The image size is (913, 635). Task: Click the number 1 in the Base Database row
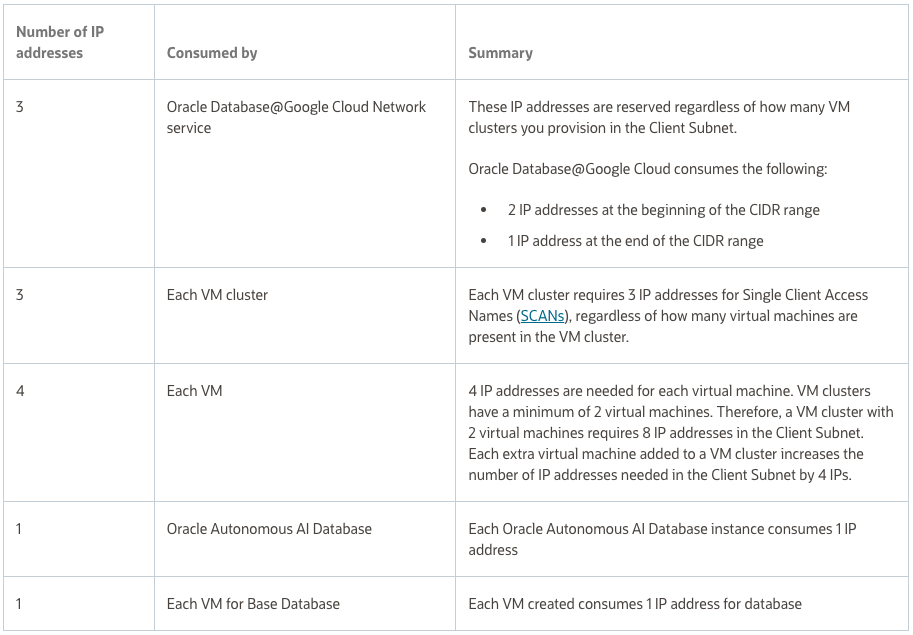(19, 604)
